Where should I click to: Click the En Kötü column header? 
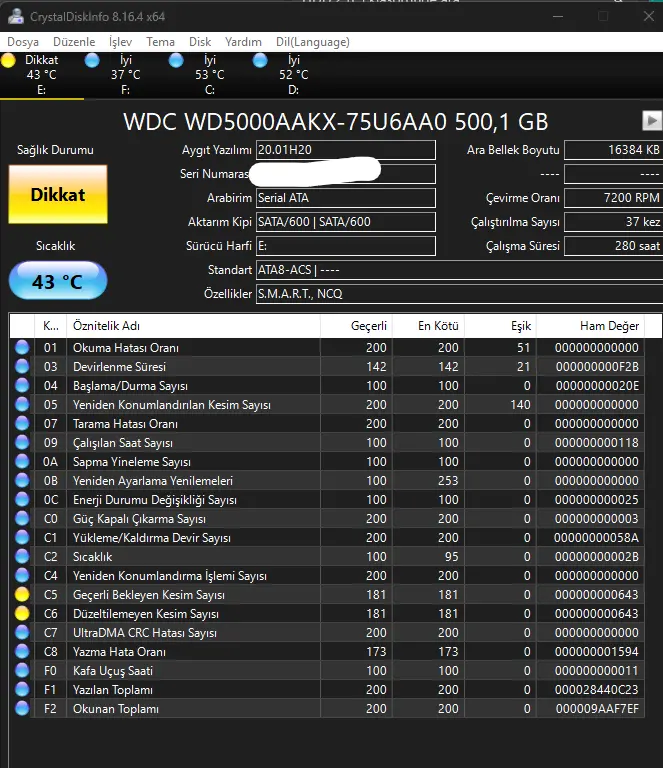428,326
